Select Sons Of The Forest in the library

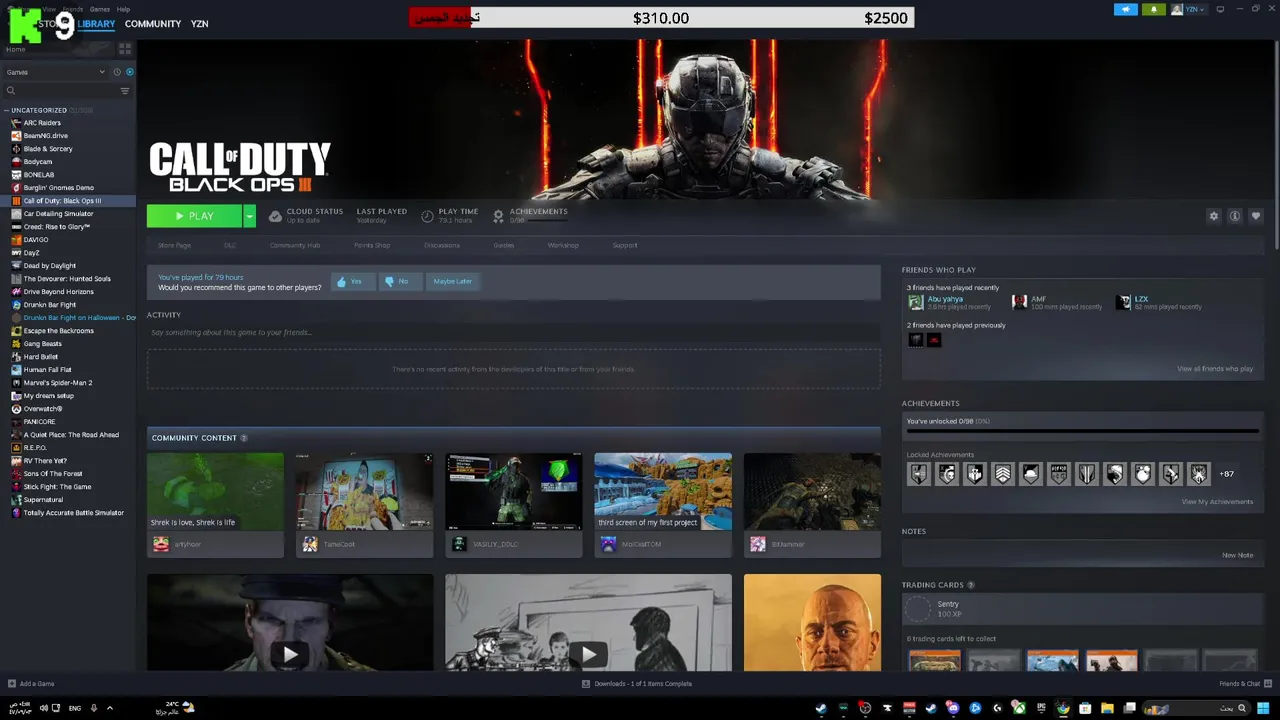(52, 474)
